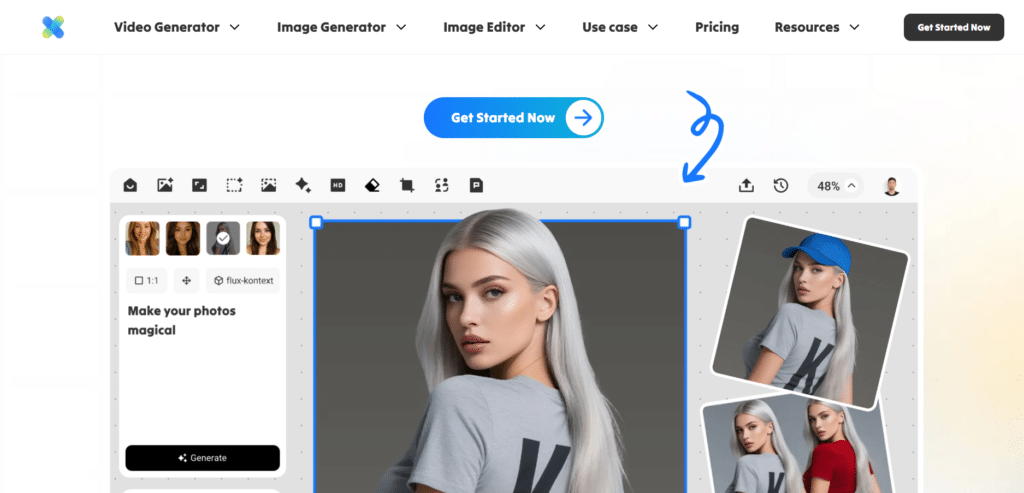The image size is (1024, 493).
Task: Open the Pricing page
Action: click(717, 27)
